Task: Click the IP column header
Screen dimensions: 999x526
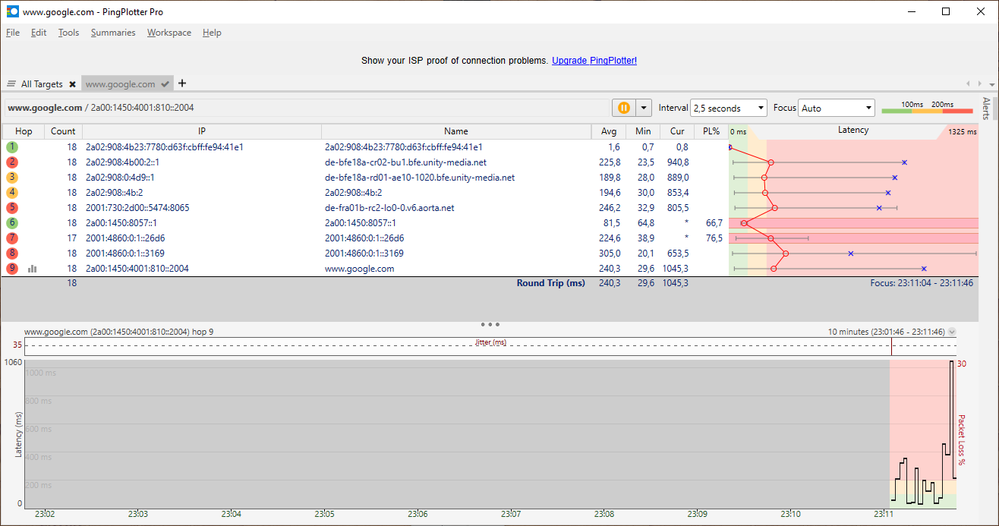Action: point(201,131)
